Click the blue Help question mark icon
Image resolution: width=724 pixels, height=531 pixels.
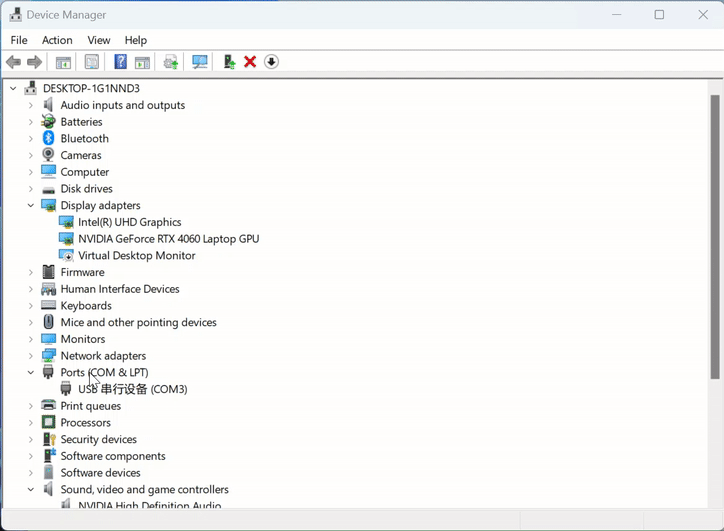pos(121,62)
